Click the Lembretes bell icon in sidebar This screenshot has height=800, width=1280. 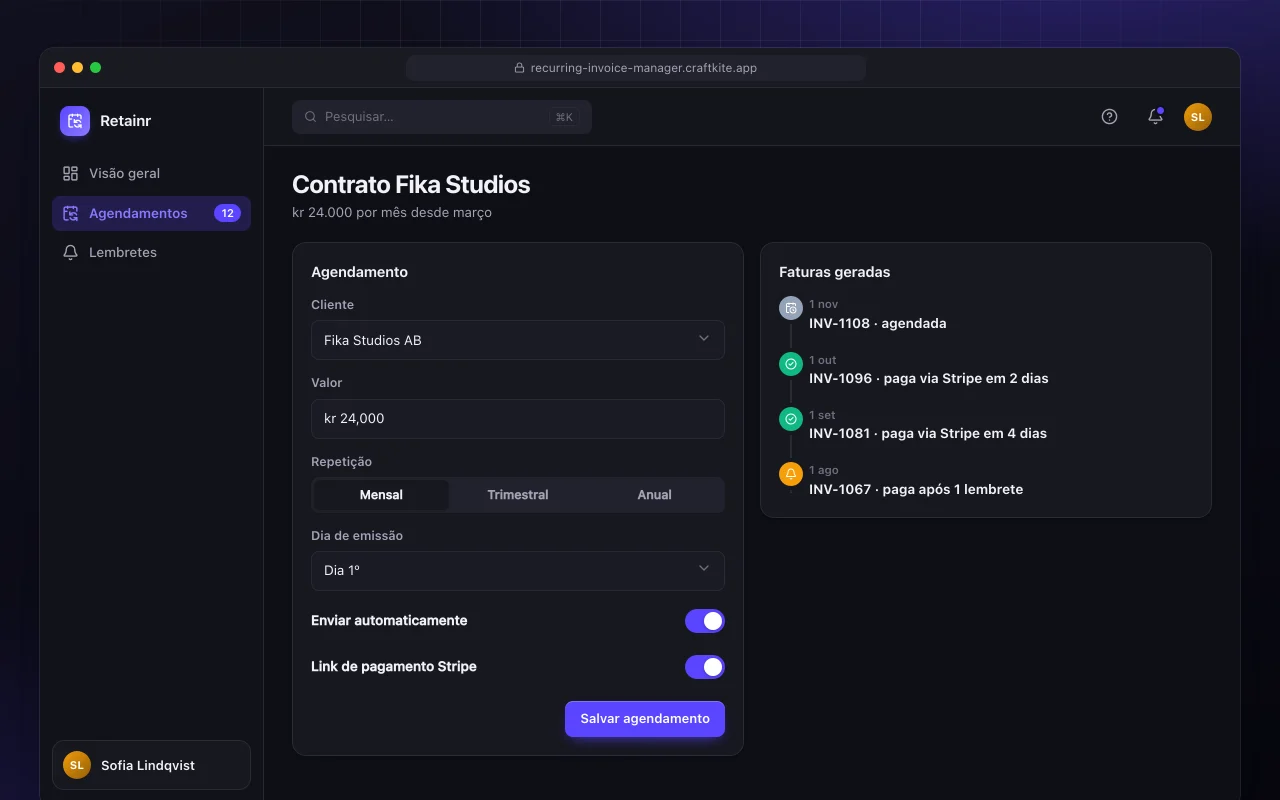coord(70,252)
